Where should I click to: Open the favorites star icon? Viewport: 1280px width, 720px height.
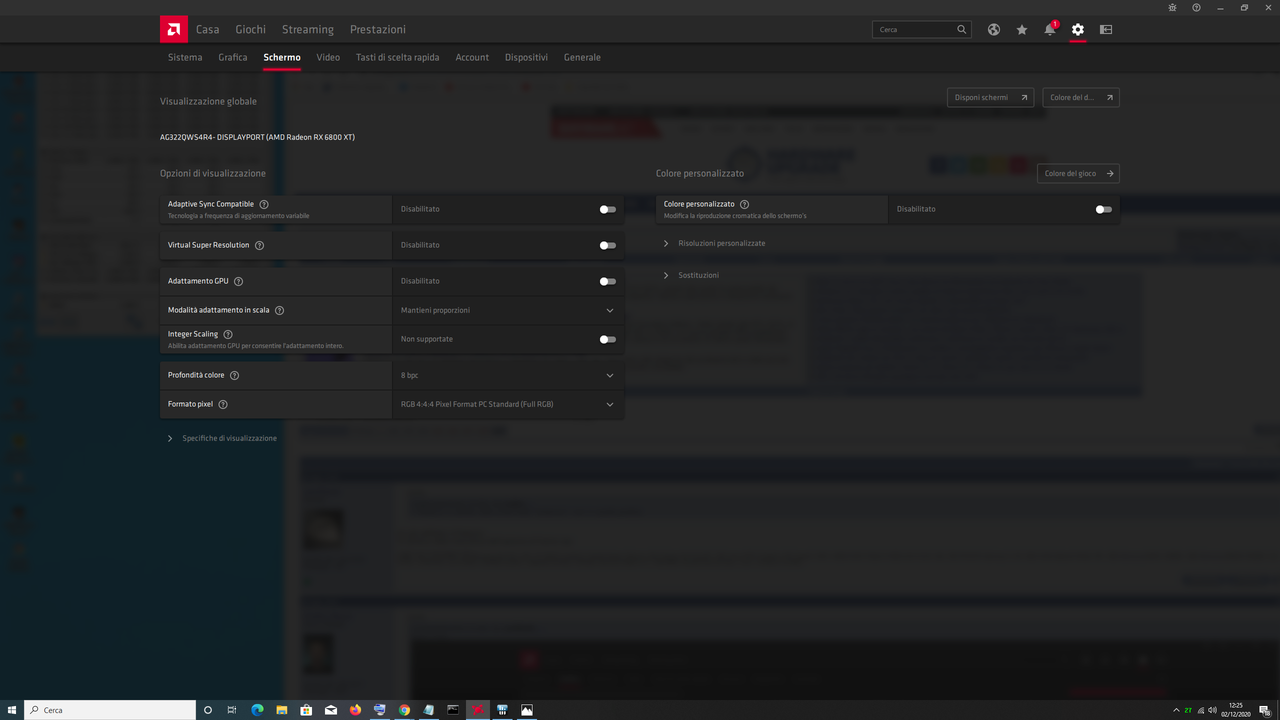coord(1021,29)
